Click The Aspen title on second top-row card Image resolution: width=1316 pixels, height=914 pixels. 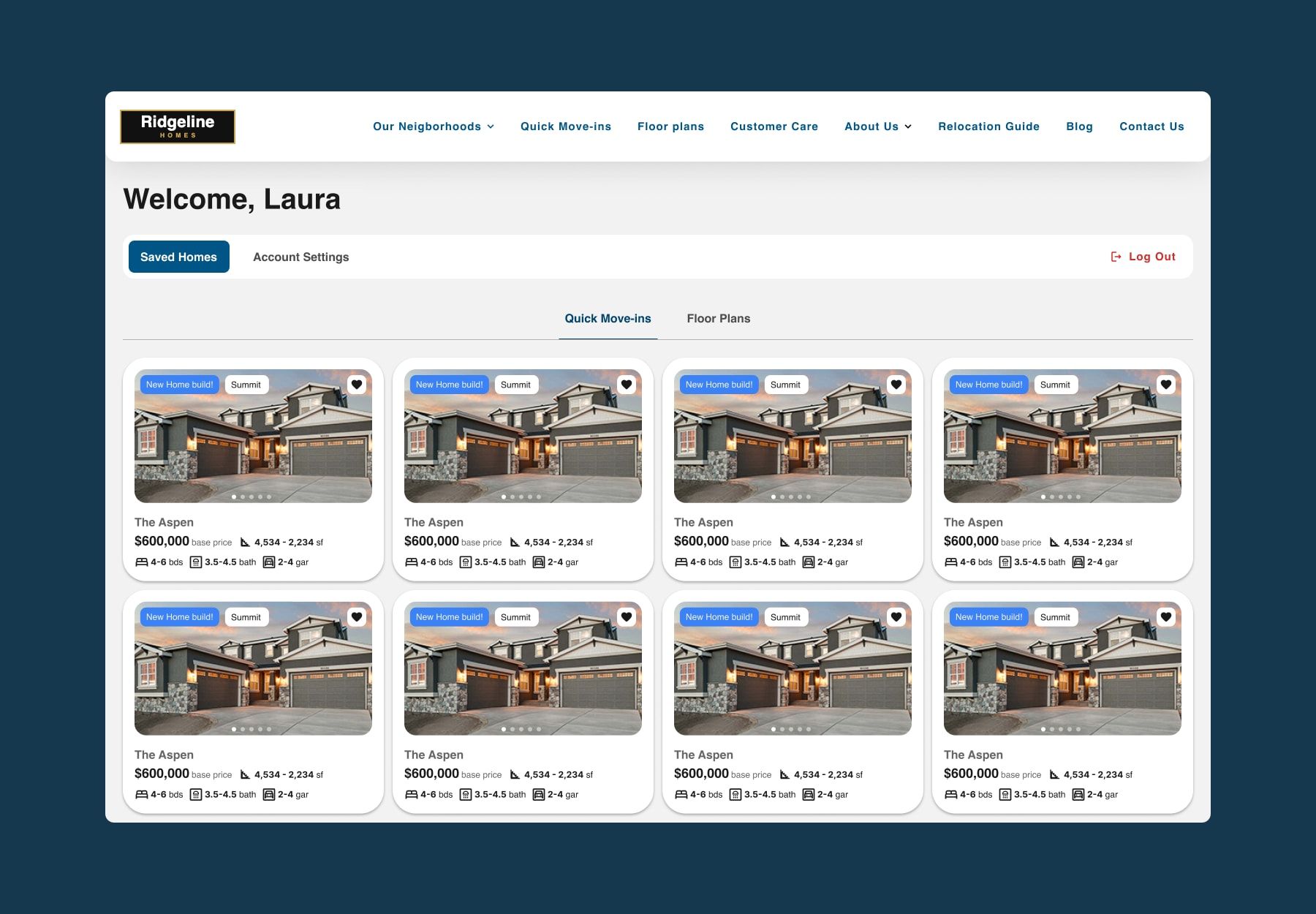(434, 522)
